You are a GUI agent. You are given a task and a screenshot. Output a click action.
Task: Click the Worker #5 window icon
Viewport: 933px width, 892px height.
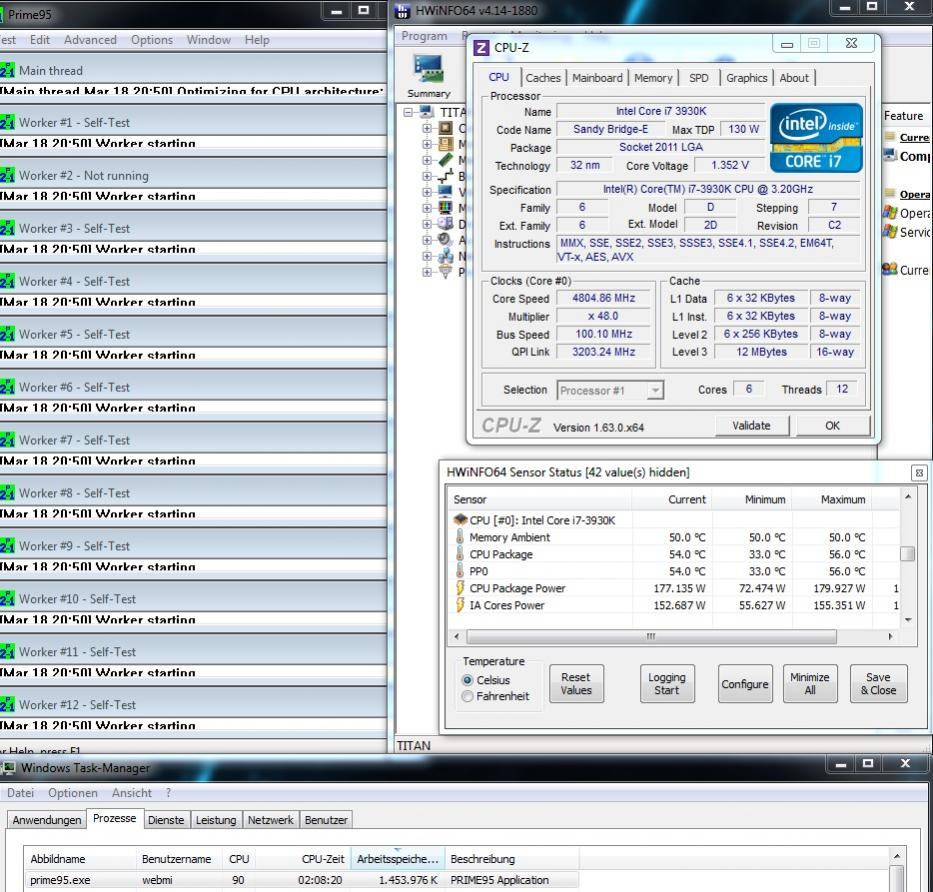[7, 334]
